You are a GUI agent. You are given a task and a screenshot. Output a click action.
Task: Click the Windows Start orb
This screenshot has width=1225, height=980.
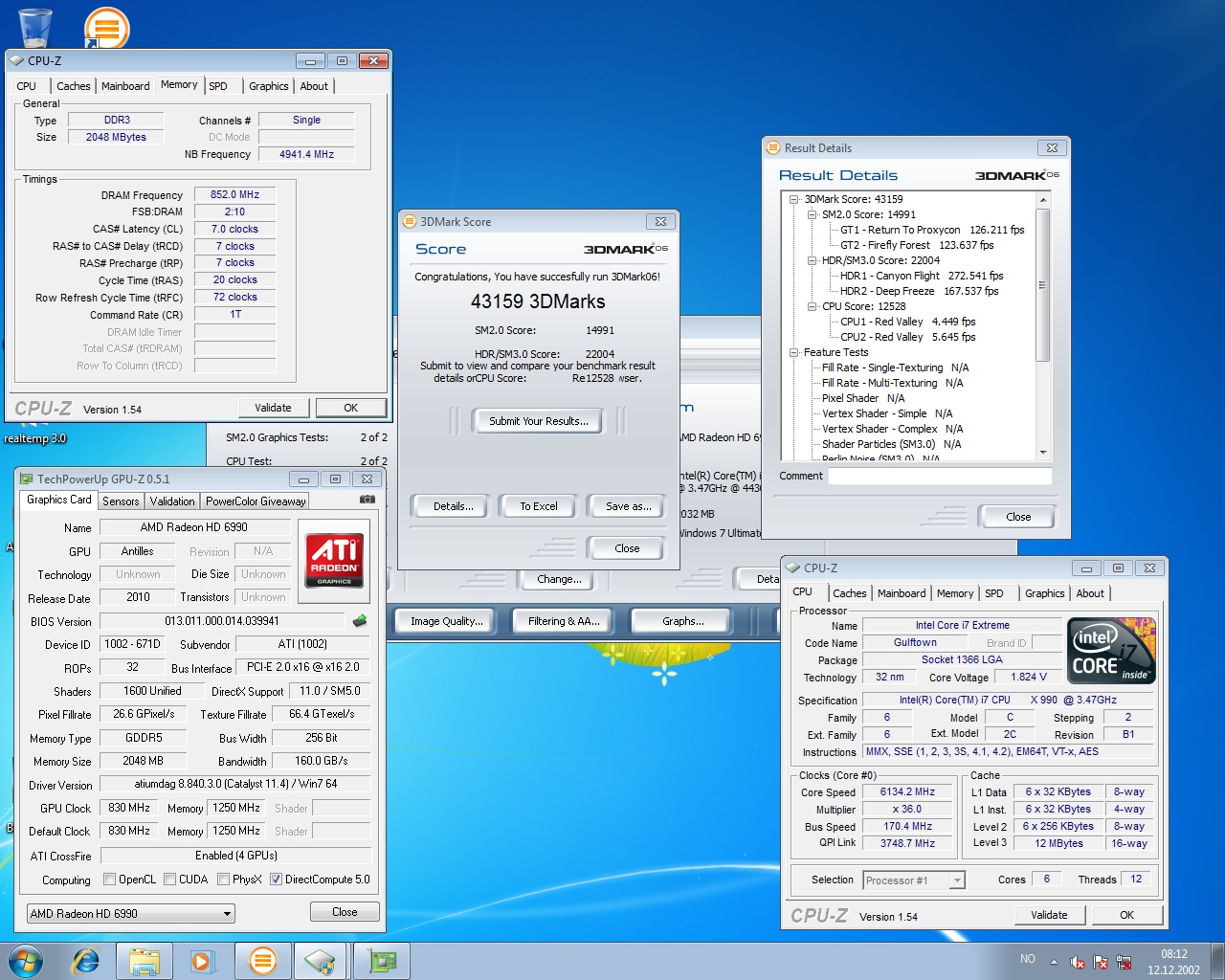pyautogui.click(x=26, y=961)
